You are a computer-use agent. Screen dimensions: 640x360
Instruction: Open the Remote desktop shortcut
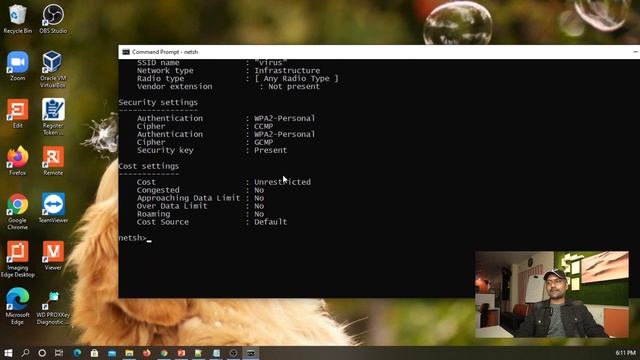53,161
